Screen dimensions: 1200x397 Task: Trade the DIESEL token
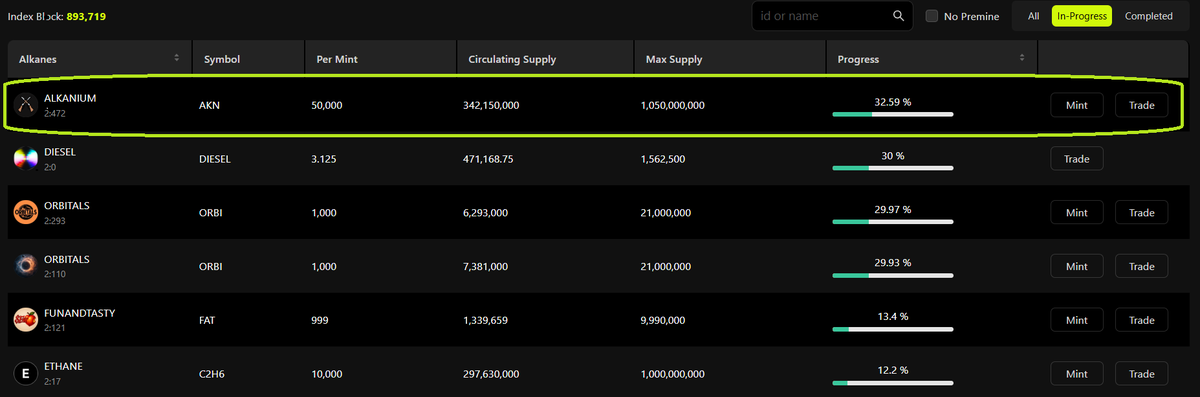[1077, 158]
